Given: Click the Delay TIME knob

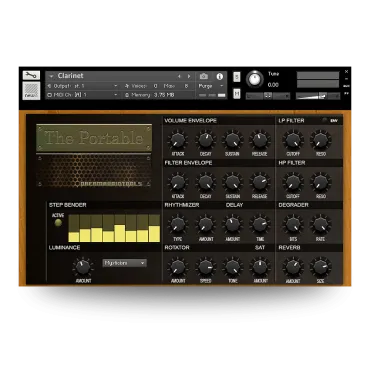Looking at the screenshot, I should point(259,224).
